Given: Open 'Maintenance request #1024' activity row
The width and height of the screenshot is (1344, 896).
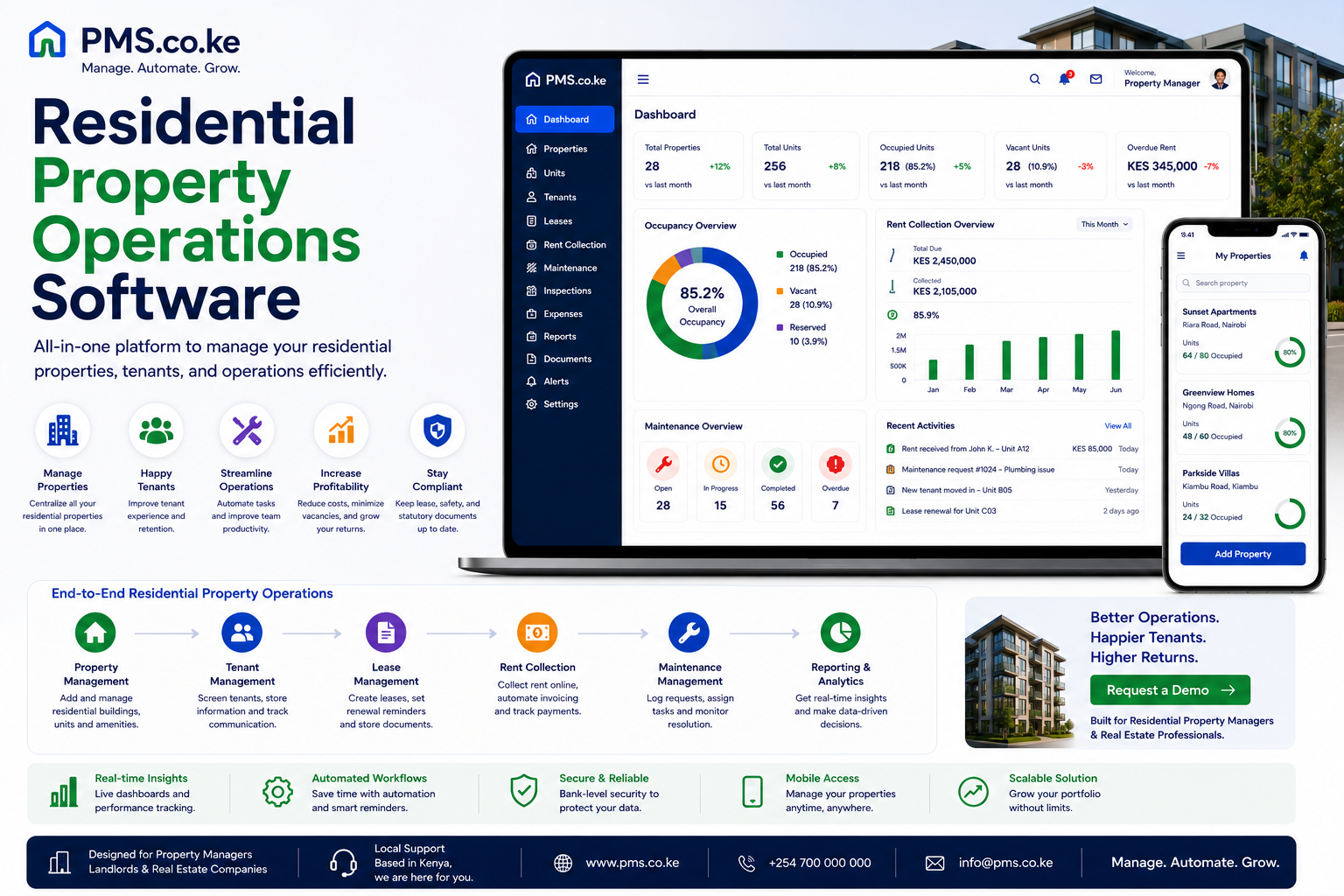Looking at the screenshot, I should click(x=1012, y=470).
